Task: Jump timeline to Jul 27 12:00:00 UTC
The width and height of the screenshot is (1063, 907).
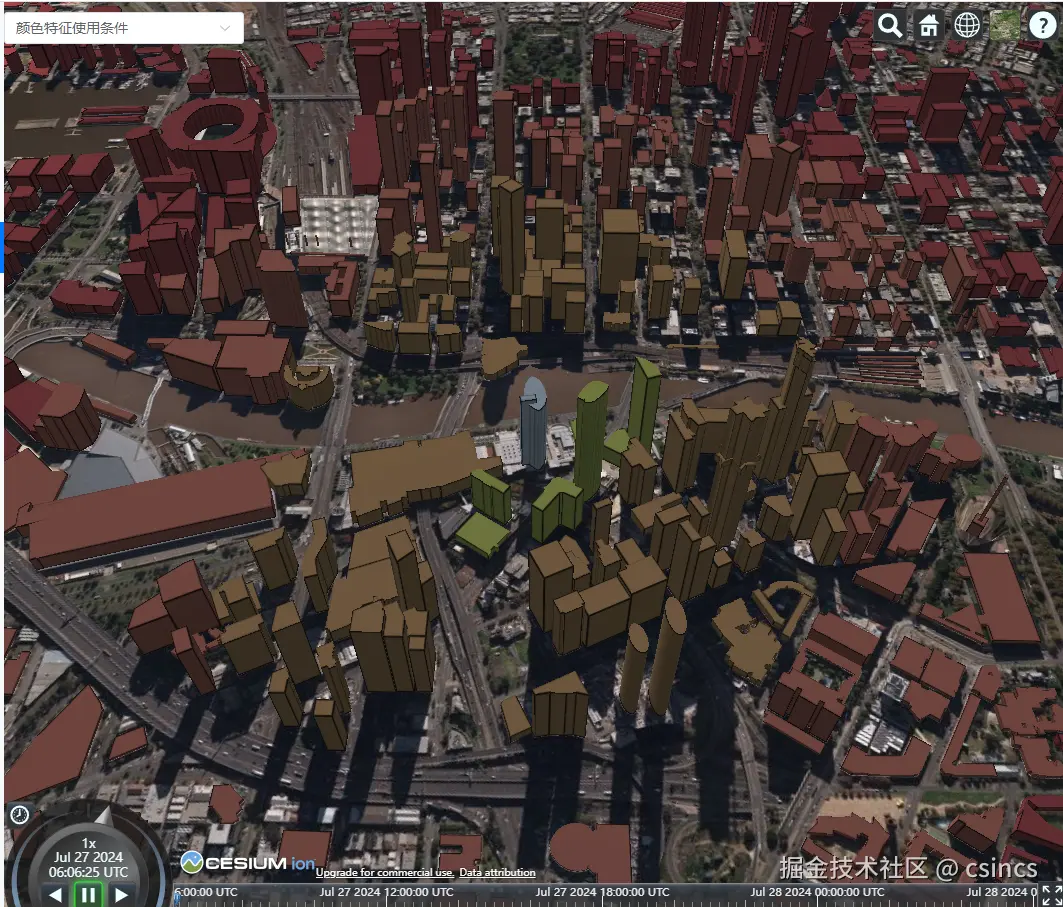Action: [x=387, y=892]
